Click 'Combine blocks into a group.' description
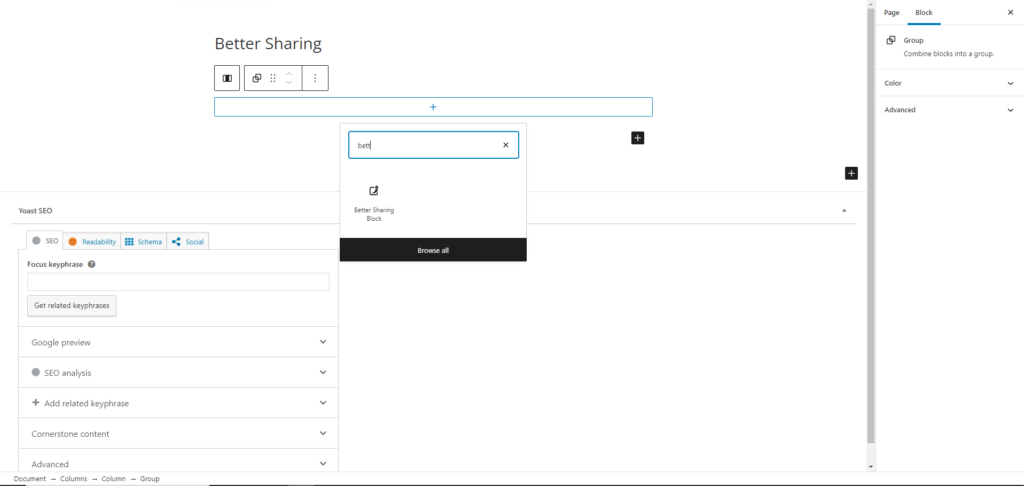 948,54
